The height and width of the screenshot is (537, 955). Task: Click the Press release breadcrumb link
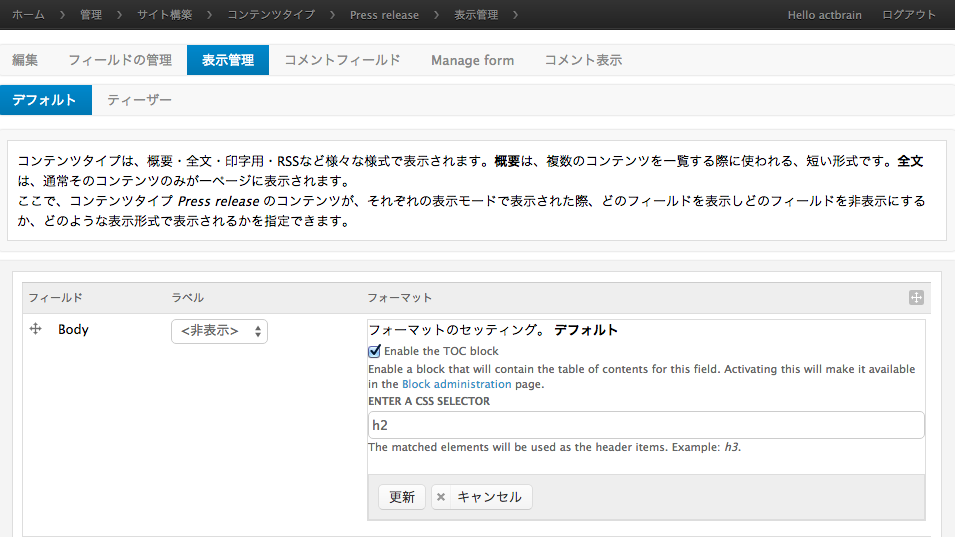pyautogui.click(x=384, y=15)
